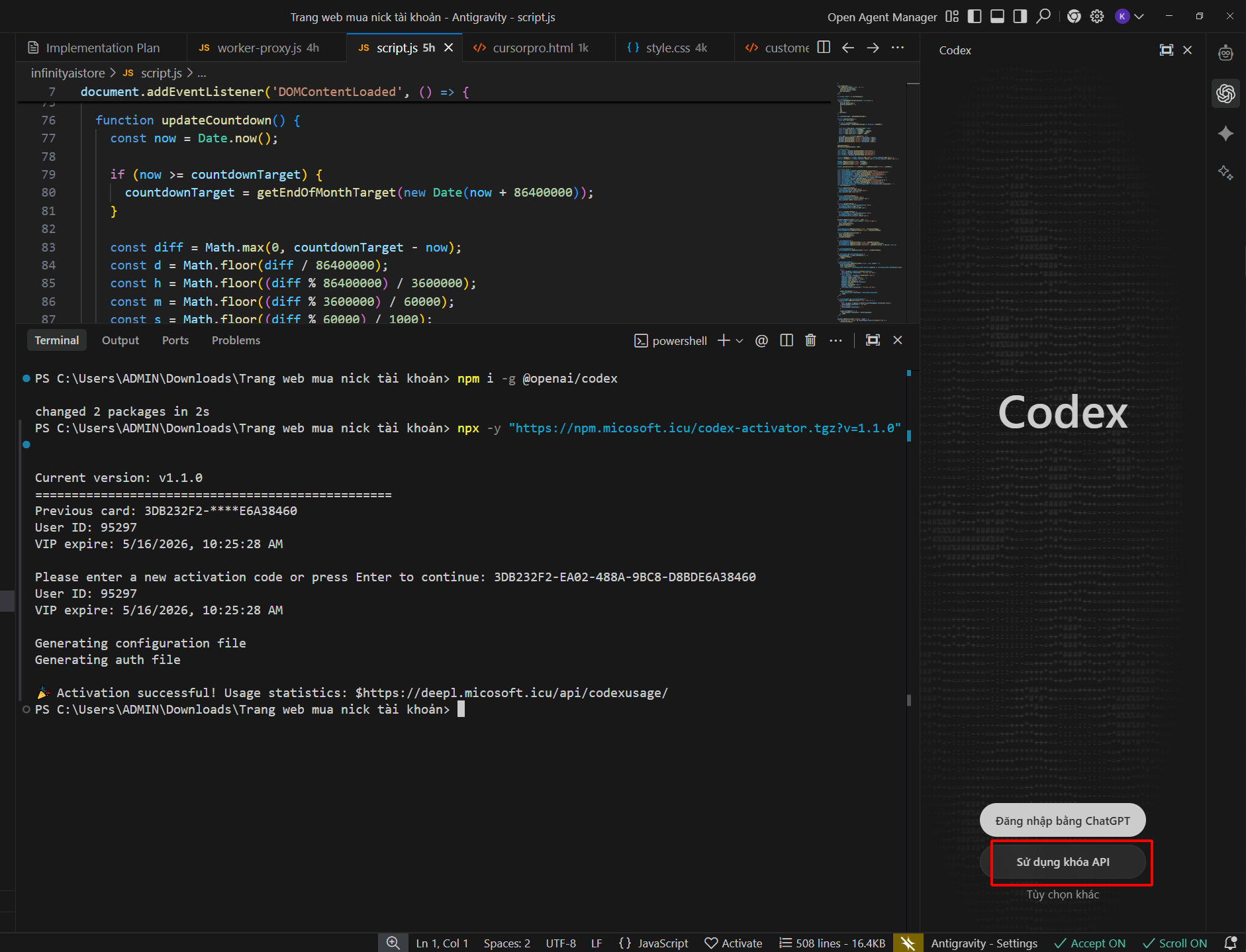Viewport: 1246px width, 952px height.
Task: Select the Ports panel tab
Action: (x=175, y=340)
